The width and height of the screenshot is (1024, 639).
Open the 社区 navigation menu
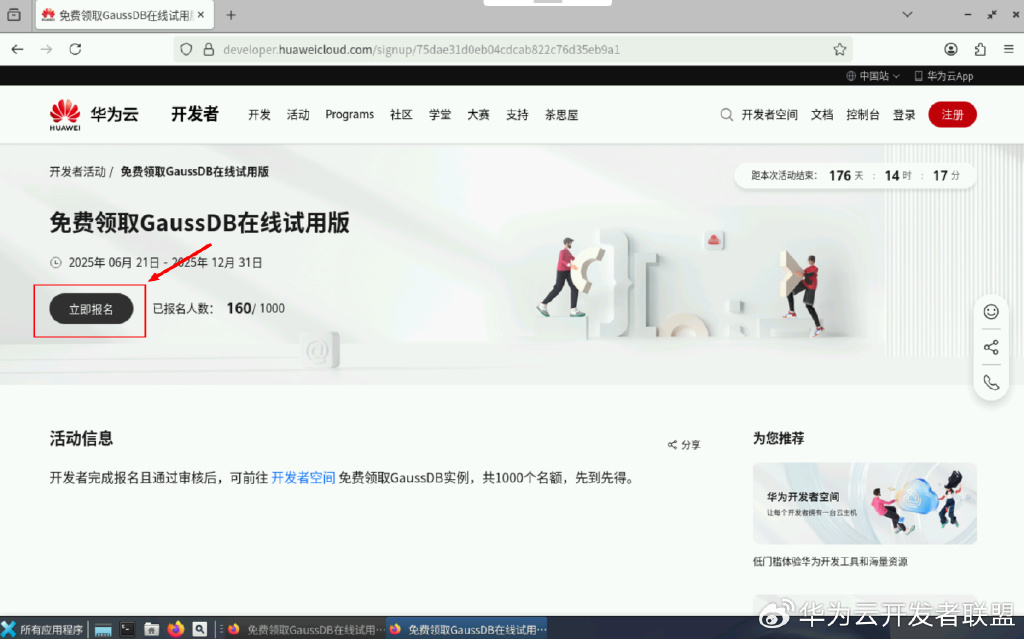click(x=401, y=115)
